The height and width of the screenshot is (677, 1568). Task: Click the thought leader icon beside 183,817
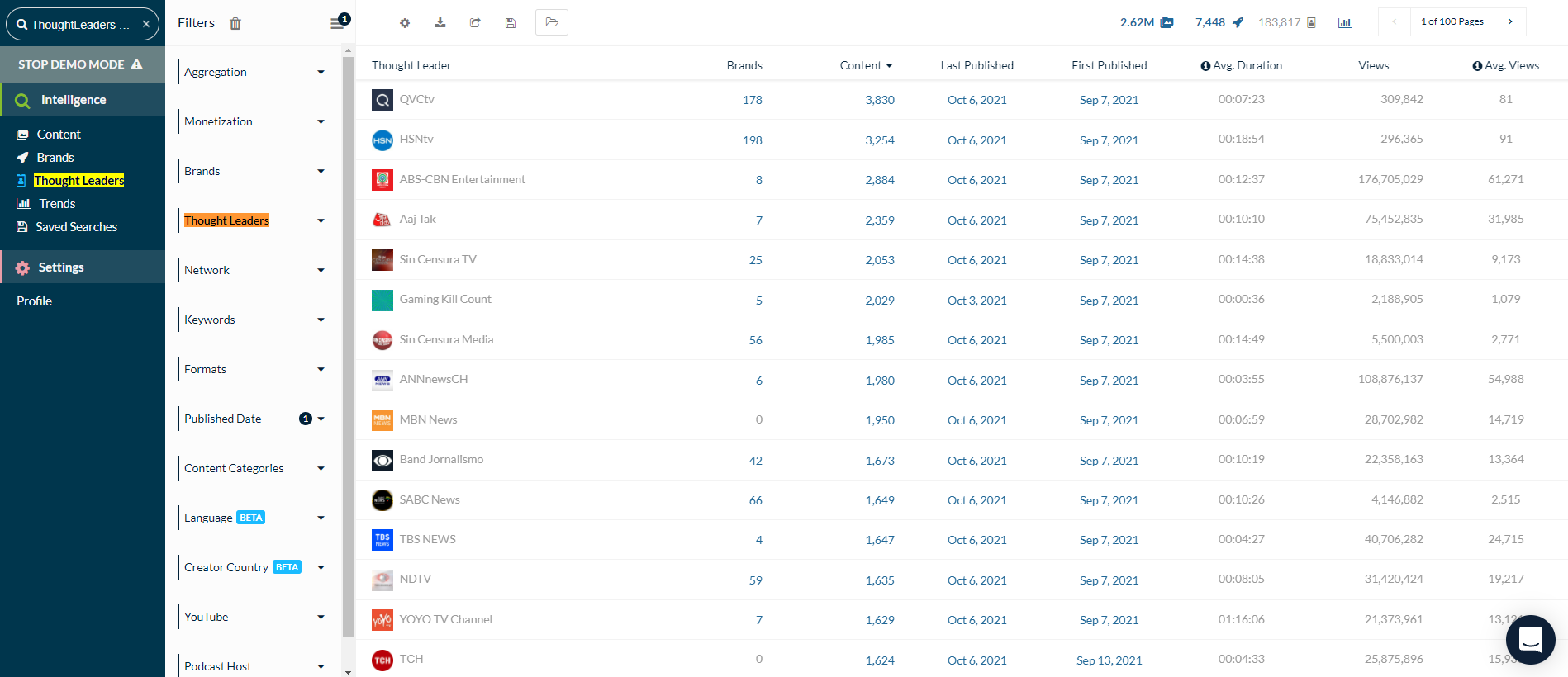pyautogui.click(x=1311, y=22)
